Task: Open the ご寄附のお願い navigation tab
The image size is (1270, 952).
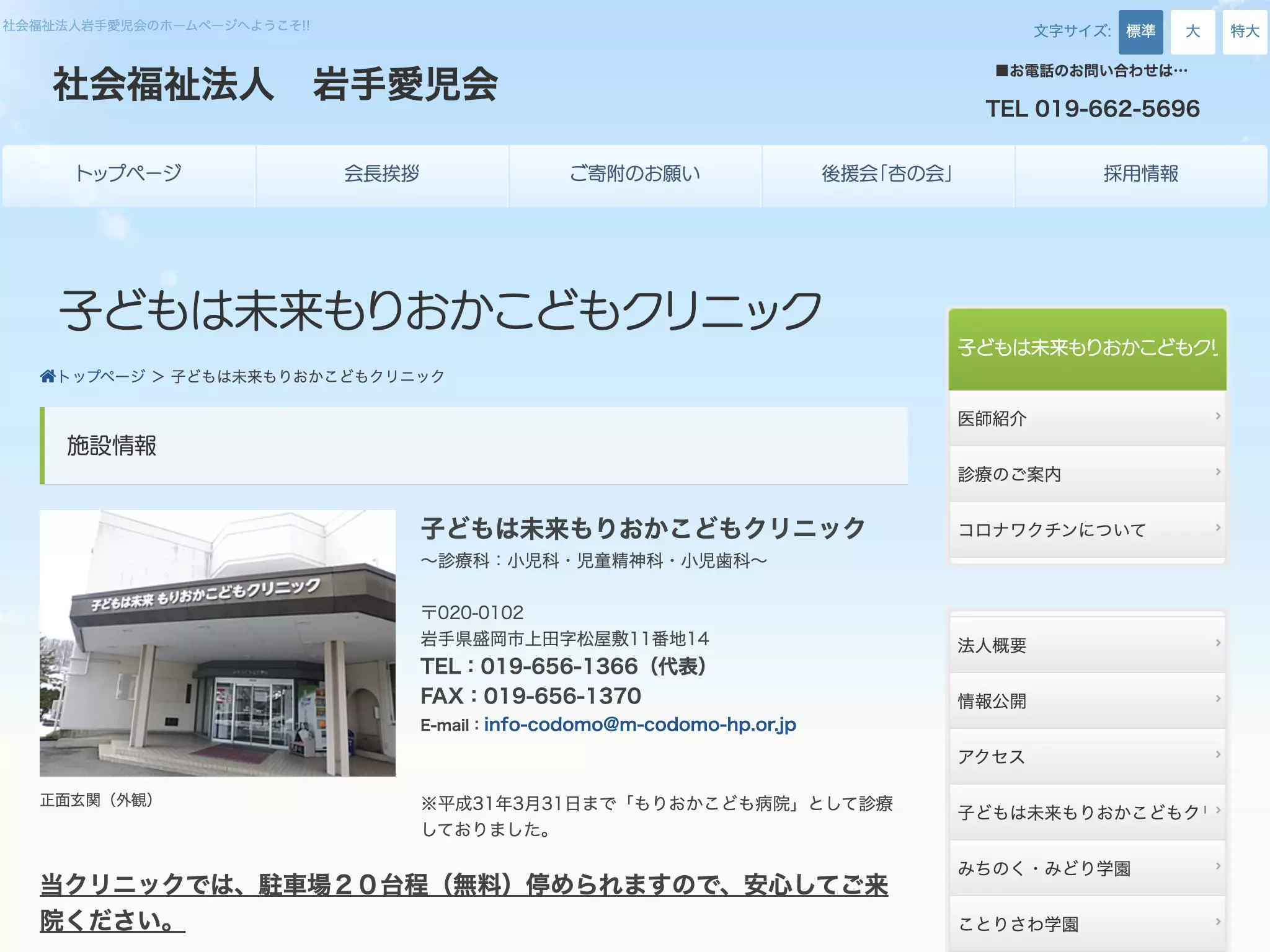Action: tap(635, 175)
